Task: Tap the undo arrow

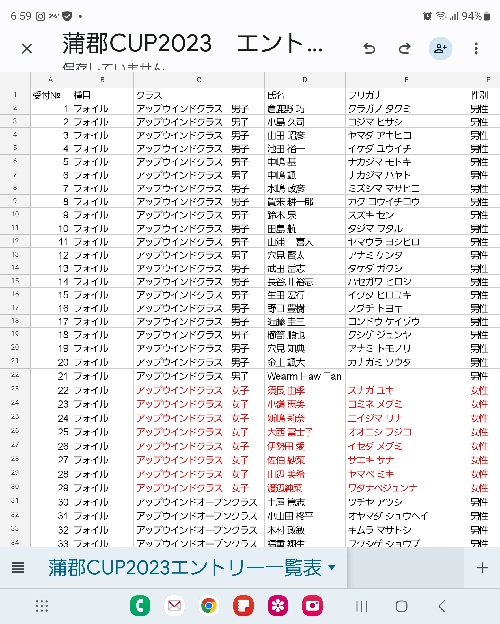Action: click(x=369, y=49)
